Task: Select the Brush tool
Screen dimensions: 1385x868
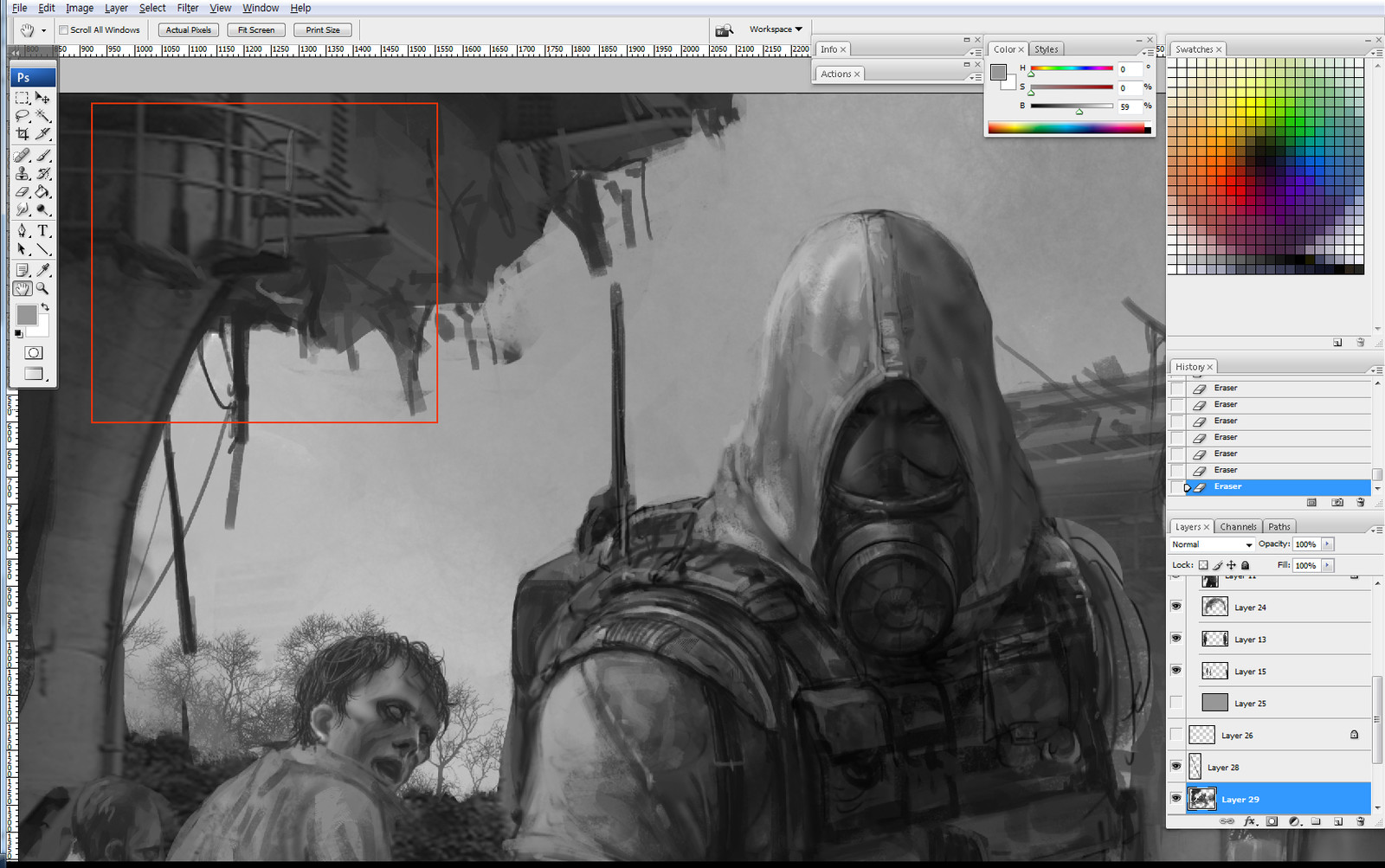Action: click(x=42, y=156)
